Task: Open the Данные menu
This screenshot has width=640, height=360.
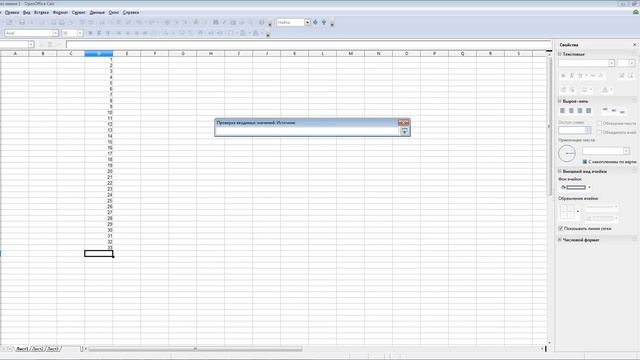Action: pos(97,13)
